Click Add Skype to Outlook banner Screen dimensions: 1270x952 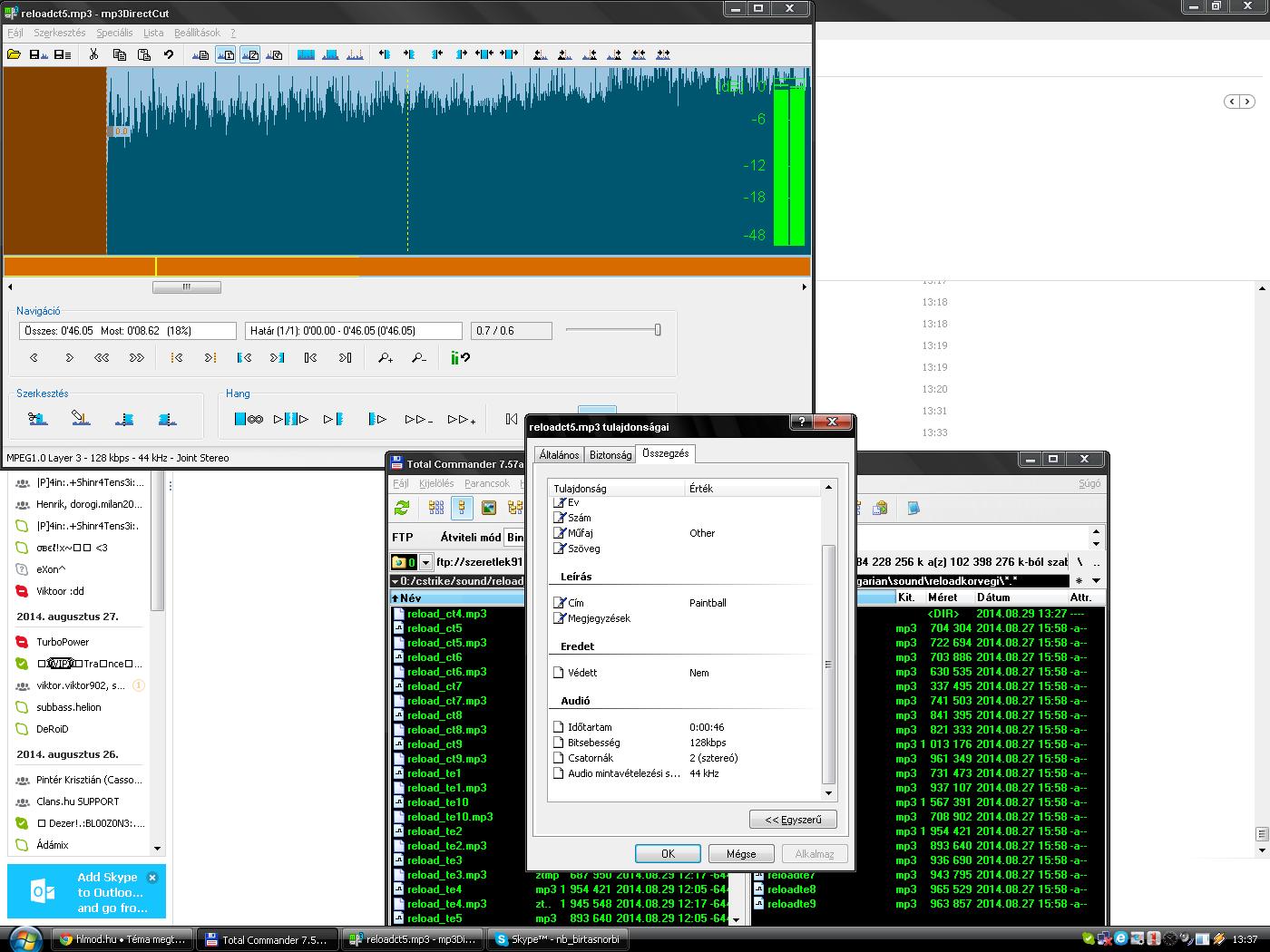tap(86, 892)
